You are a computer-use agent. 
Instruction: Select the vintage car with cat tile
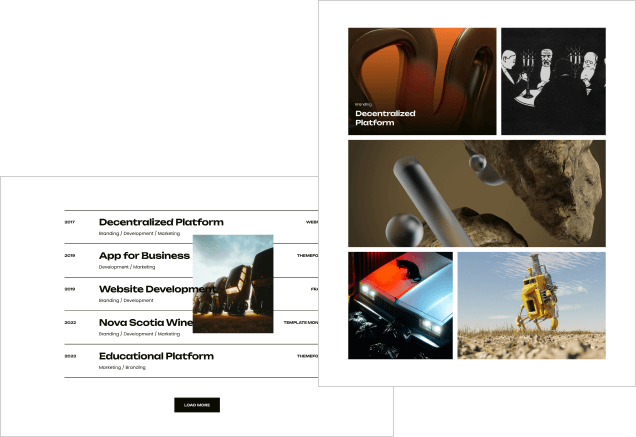(x=400, y=305)
